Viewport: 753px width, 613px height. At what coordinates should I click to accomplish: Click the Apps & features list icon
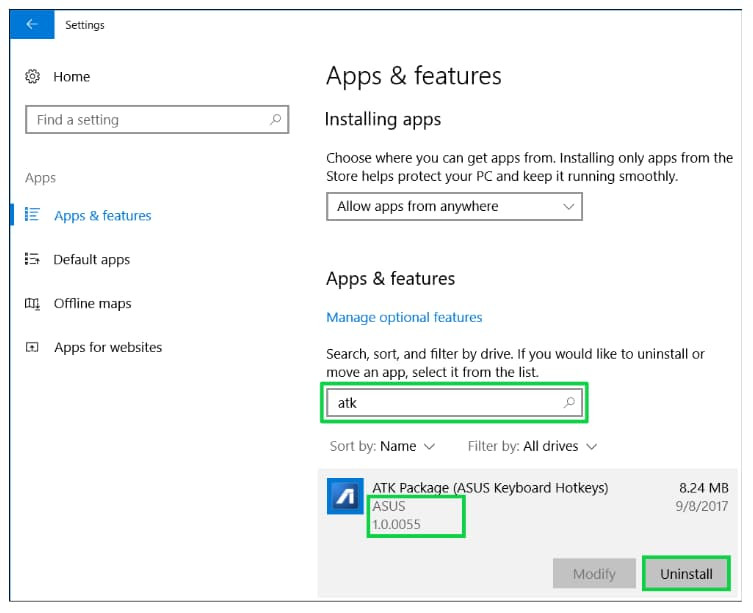pyautogui.click(x=32, y=215)
